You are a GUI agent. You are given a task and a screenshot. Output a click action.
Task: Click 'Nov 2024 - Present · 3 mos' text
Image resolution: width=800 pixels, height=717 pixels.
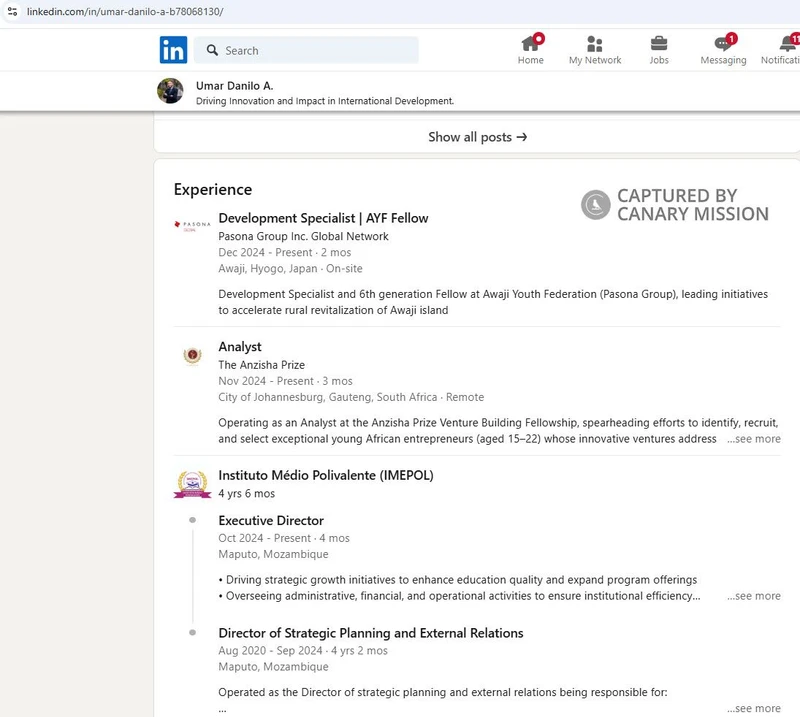coord(285,381)
